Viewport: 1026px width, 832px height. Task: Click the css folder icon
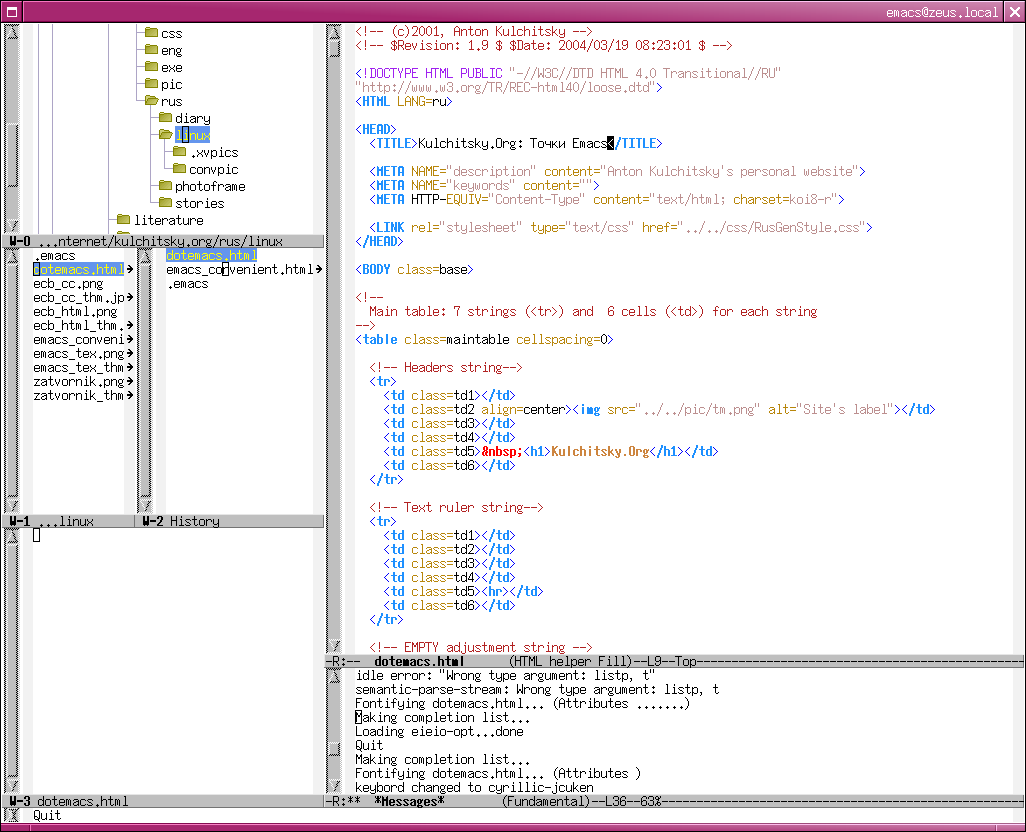(x=150, y=33)
